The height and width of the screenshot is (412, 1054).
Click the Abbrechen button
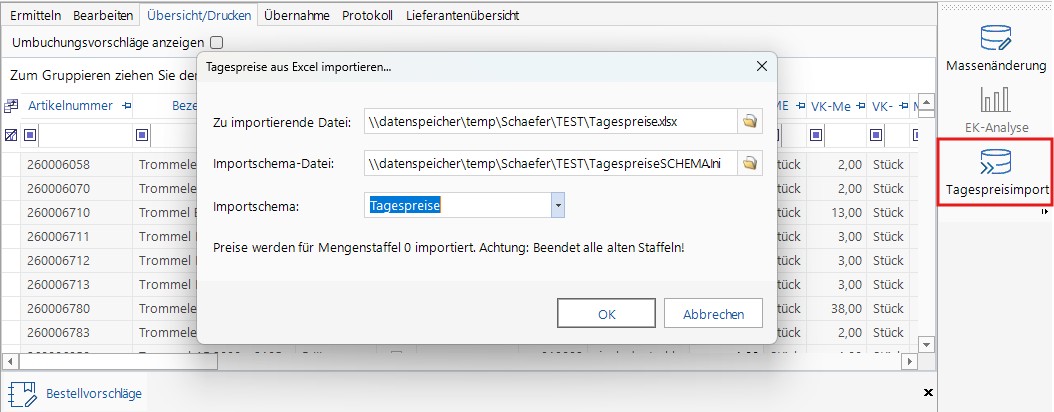713,314
